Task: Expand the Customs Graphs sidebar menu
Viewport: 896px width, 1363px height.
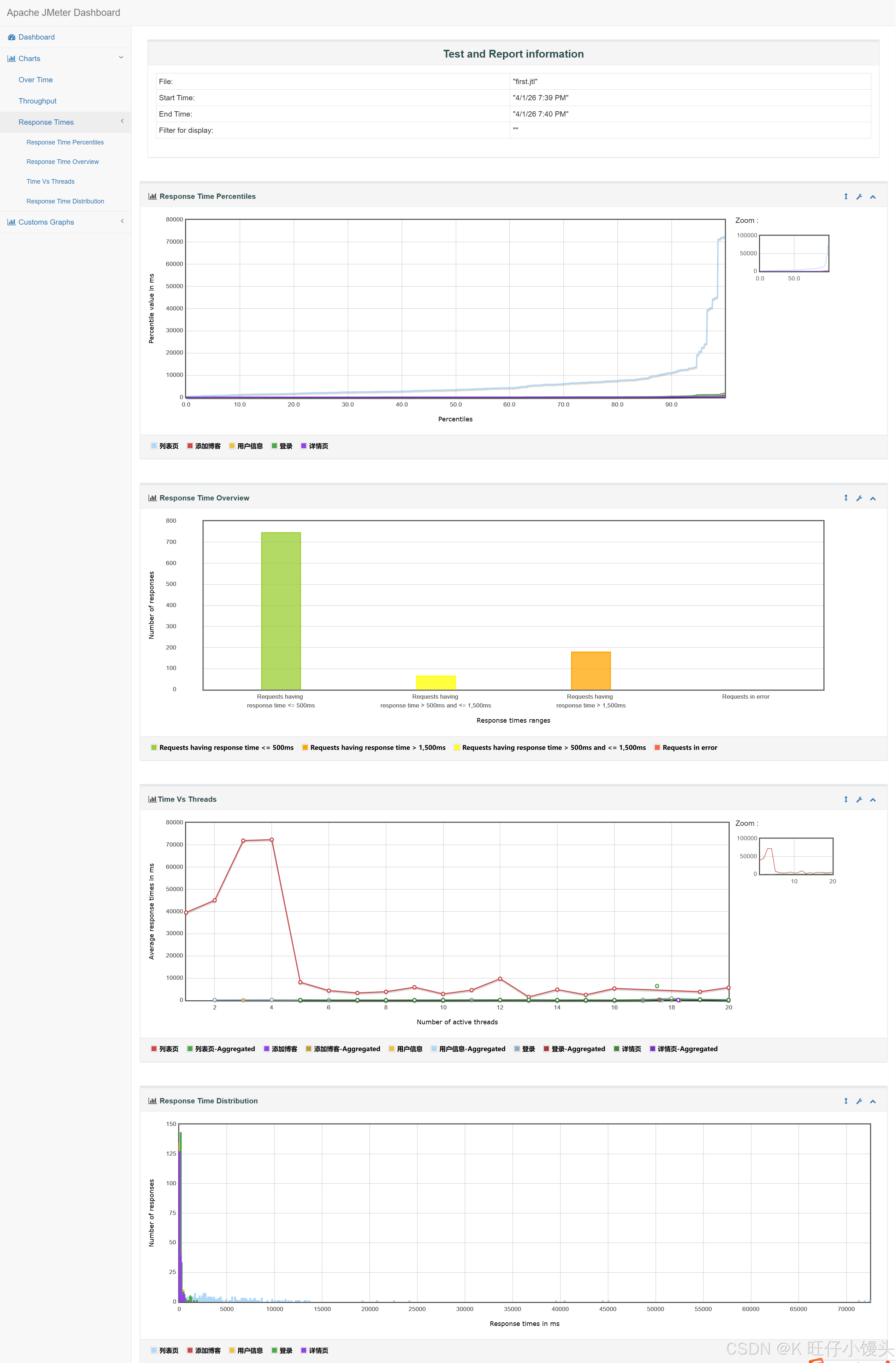Action: pyautogui.click(x=46, y=222)
